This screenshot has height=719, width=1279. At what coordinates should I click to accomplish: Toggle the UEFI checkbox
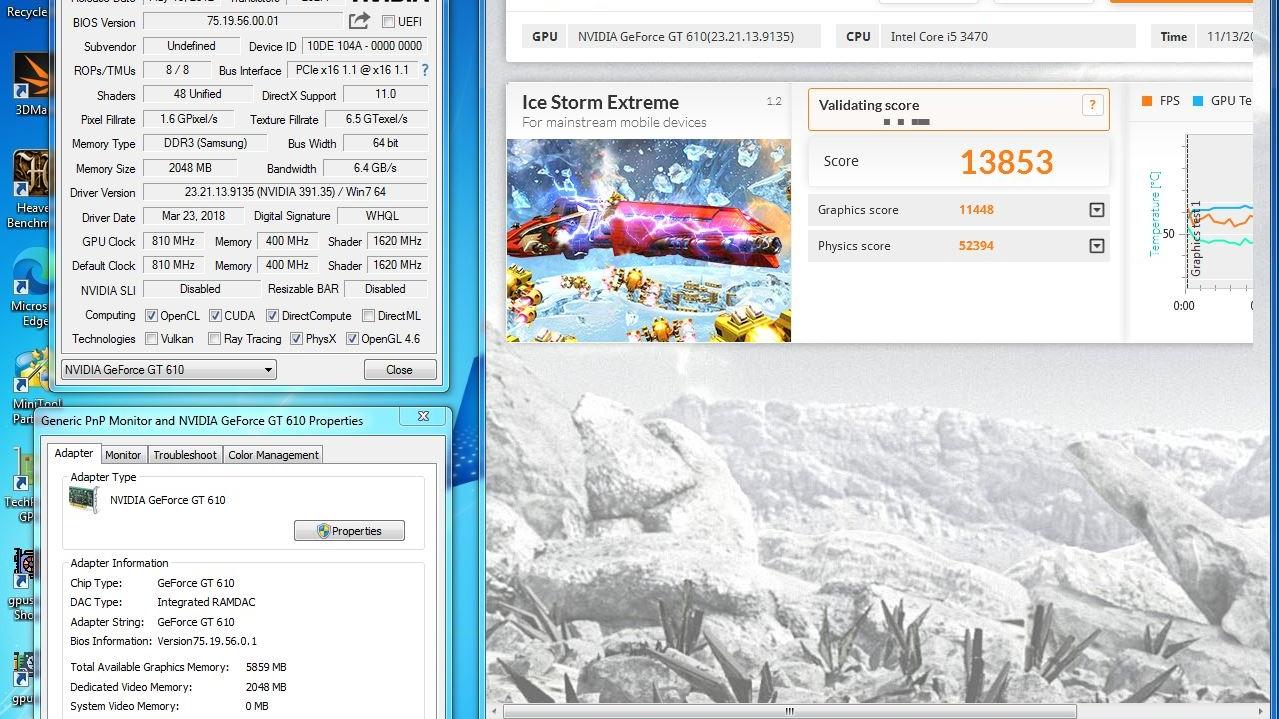pyautogui.click(x=388, y=22)
